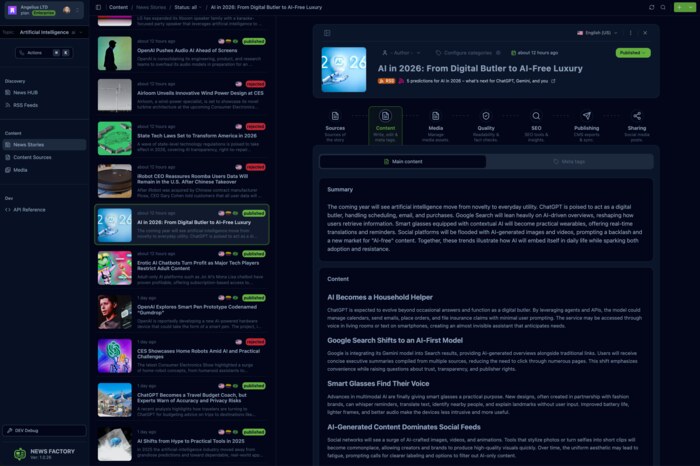Close the article detail panel

[645, 33]
